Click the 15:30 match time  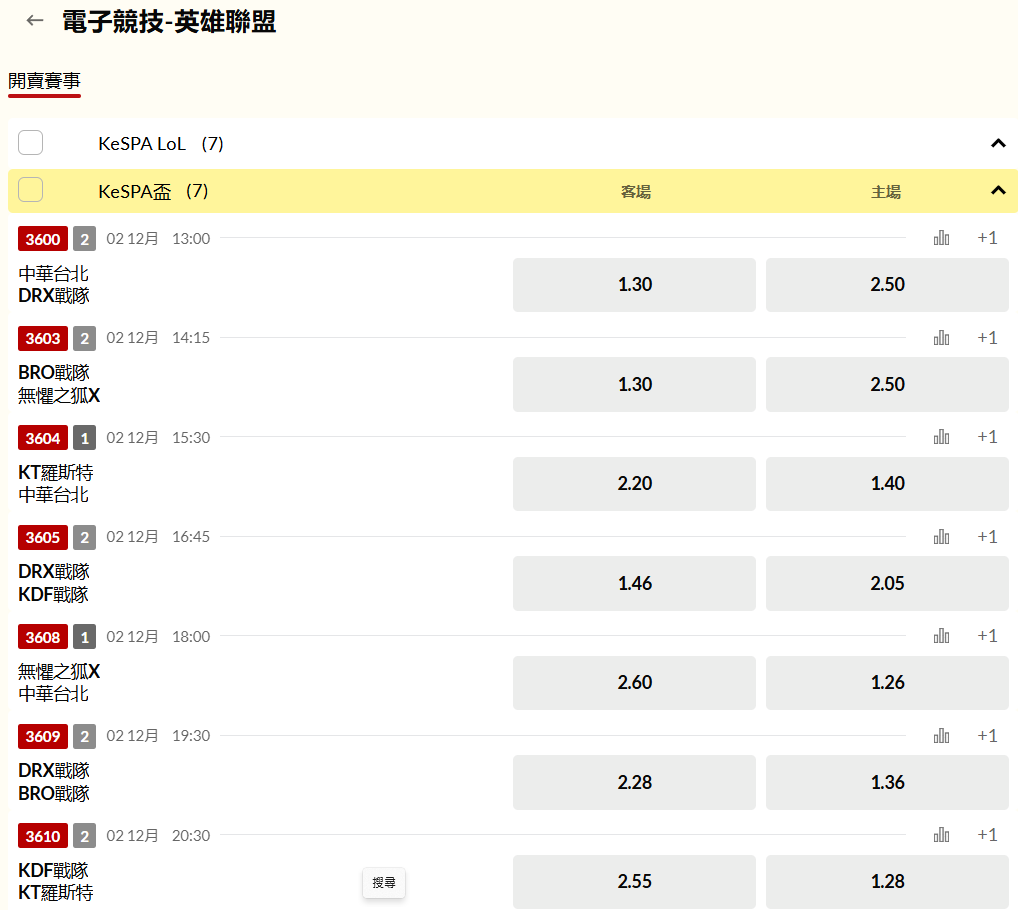(191, 437)
